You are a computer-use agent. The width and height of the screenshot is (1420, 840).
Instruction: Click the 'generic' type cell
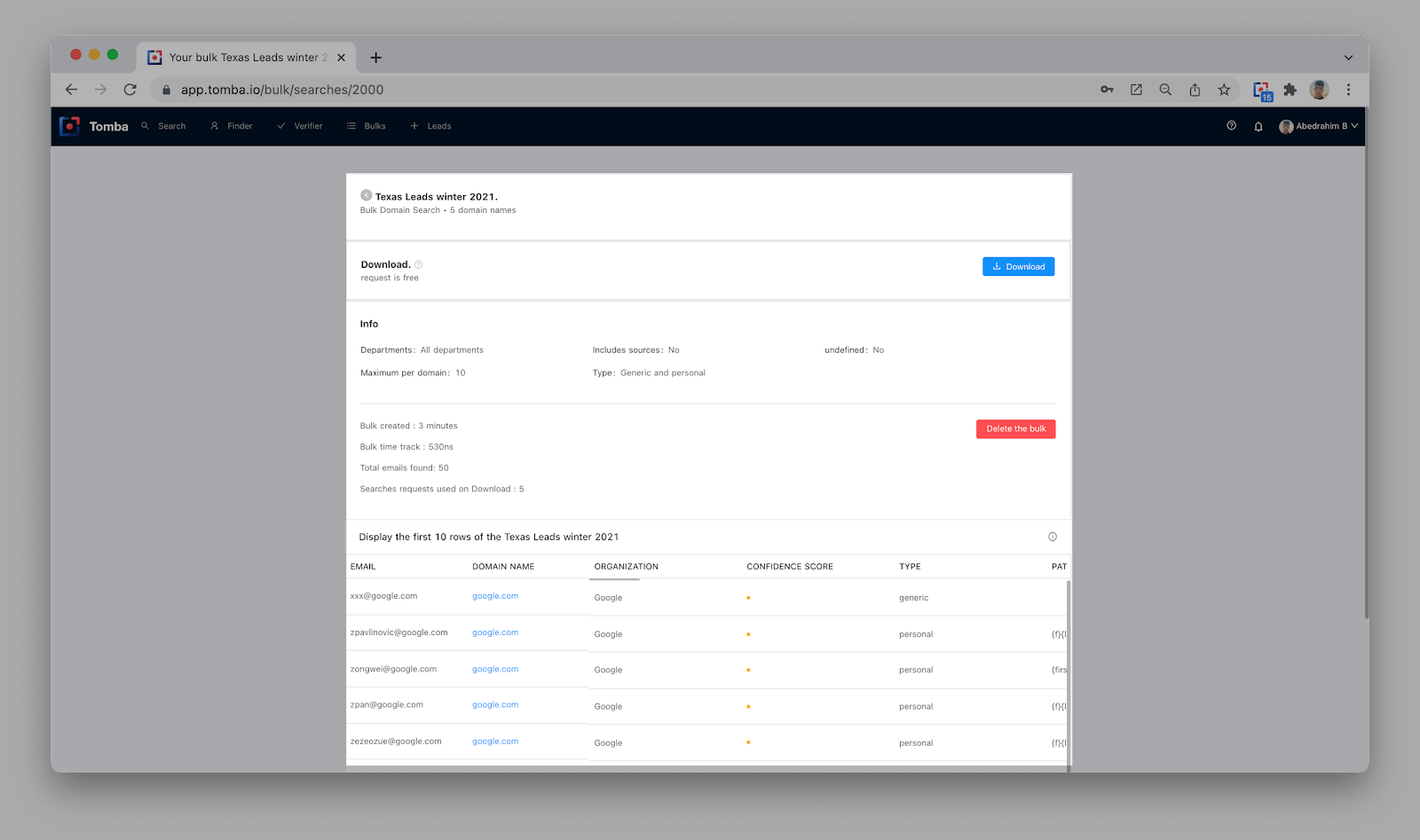[x=913, y=598]
